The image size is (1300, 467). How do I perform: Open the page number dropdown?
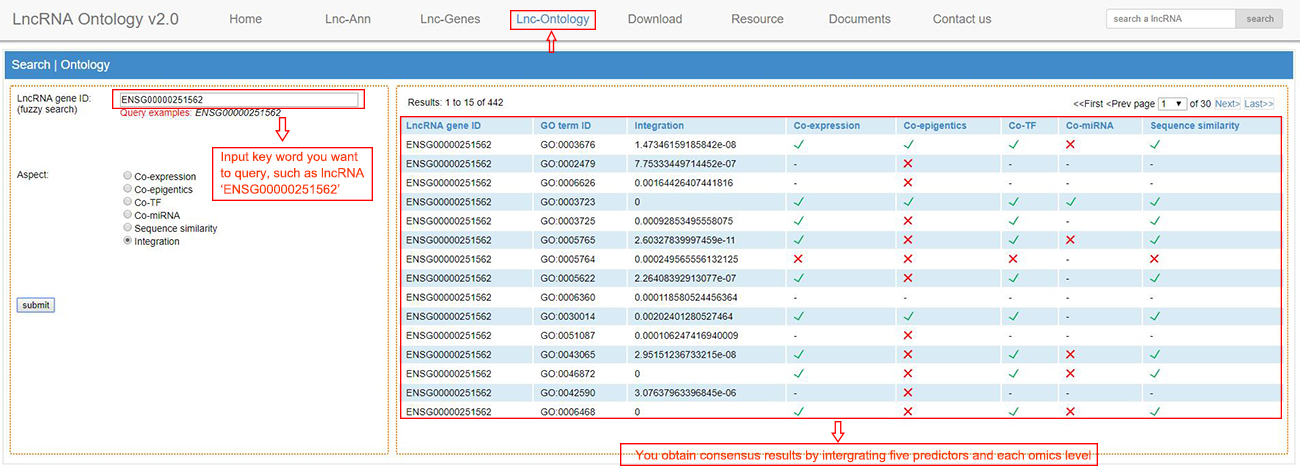click(1172, 104)
